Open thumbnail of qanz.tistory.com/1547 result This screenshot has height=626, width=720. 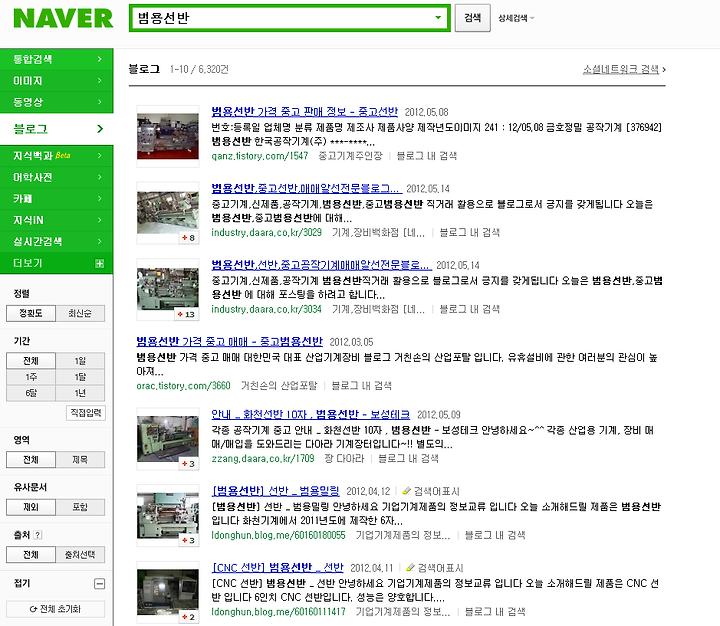click(x=168, y=136)
